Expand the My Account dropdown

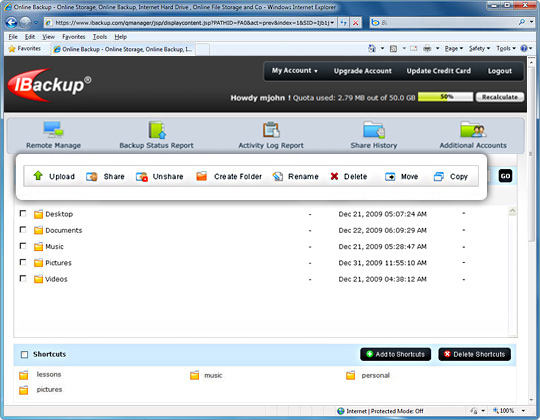pos(295,71)
